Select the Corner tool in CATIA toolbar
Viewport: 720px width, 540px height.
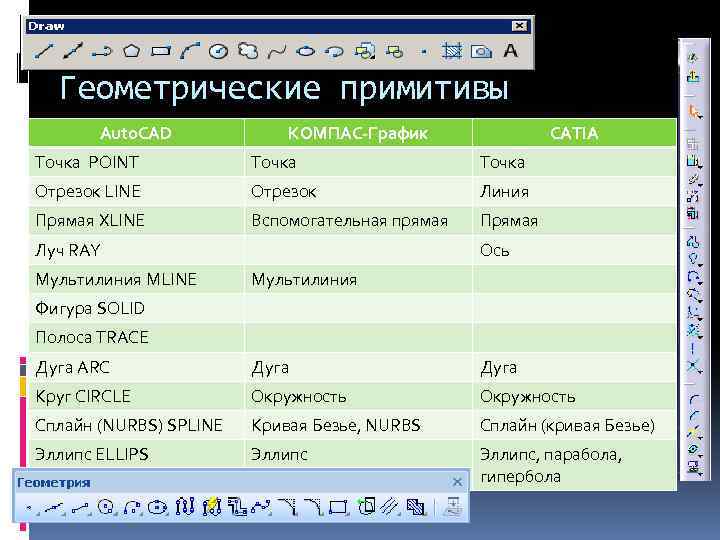(x=694, y=400)
